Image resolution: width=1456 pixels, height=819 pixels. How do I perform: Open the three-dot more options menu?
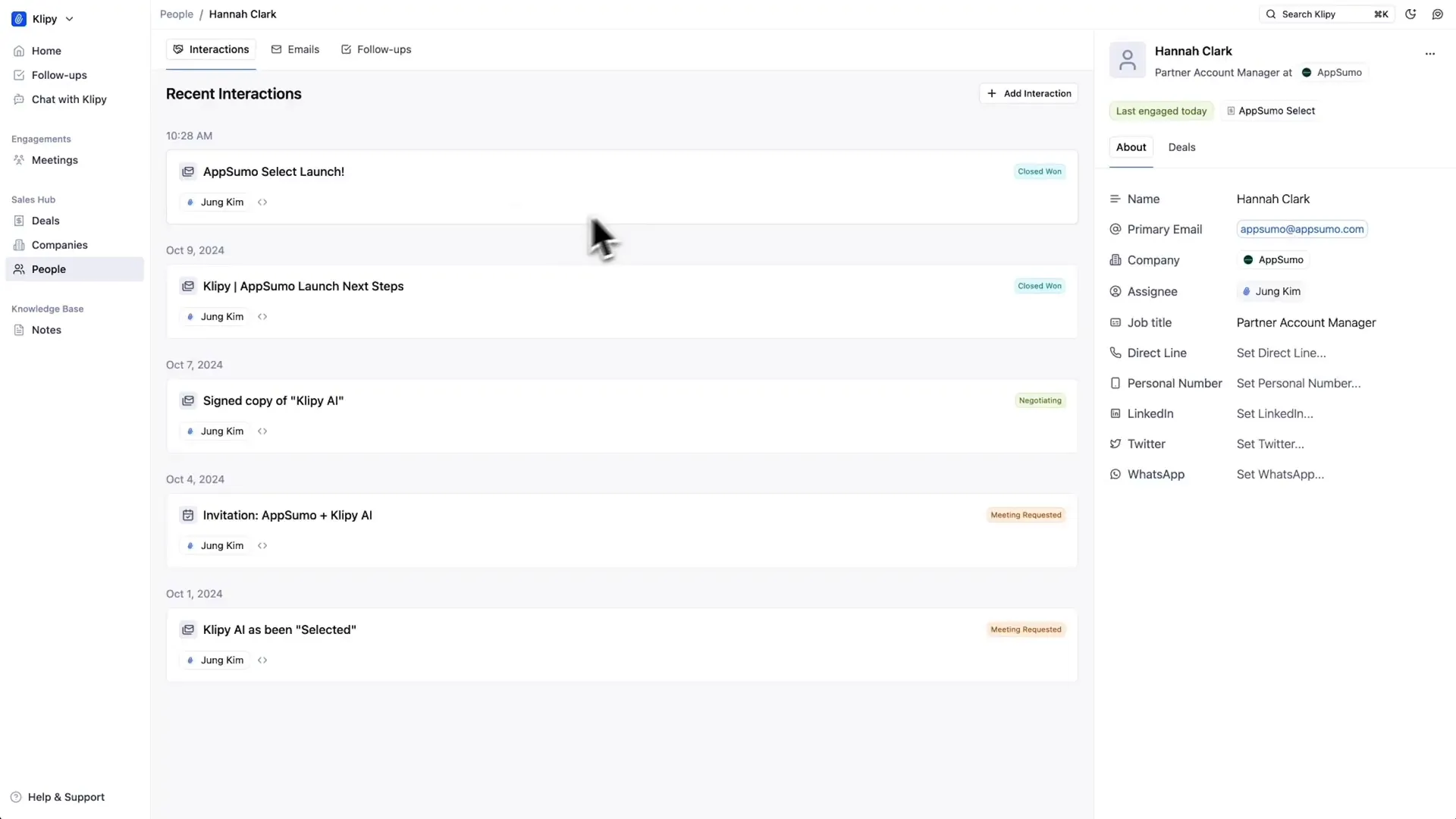click(x=1429, y=54)
